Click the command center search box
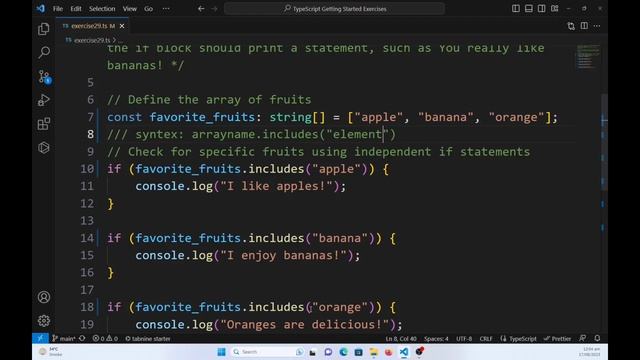640x360 pixels. (334, 9)
